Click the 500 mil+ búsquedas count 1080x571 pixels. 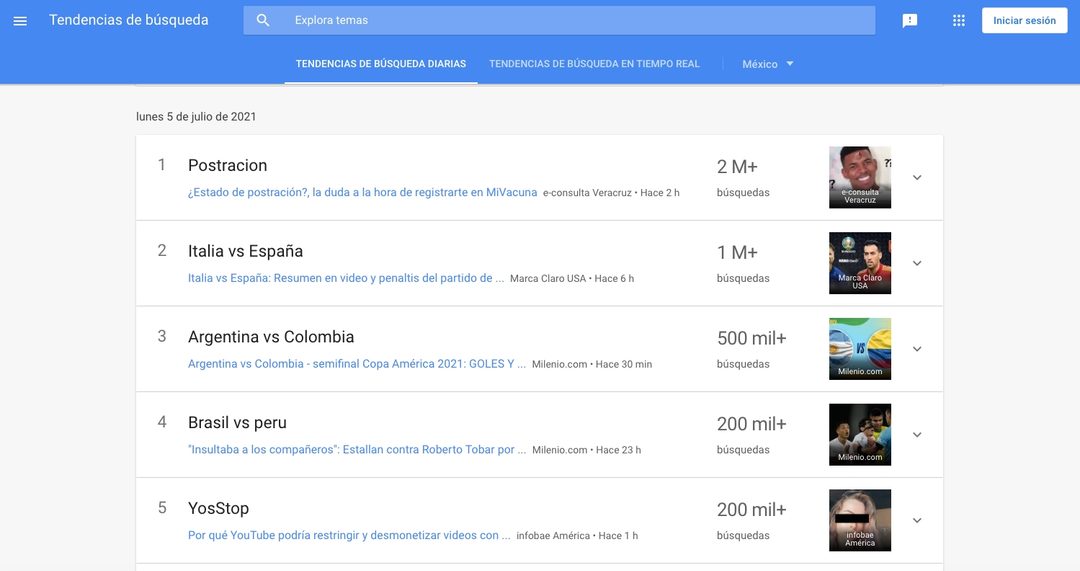(751, 349)
